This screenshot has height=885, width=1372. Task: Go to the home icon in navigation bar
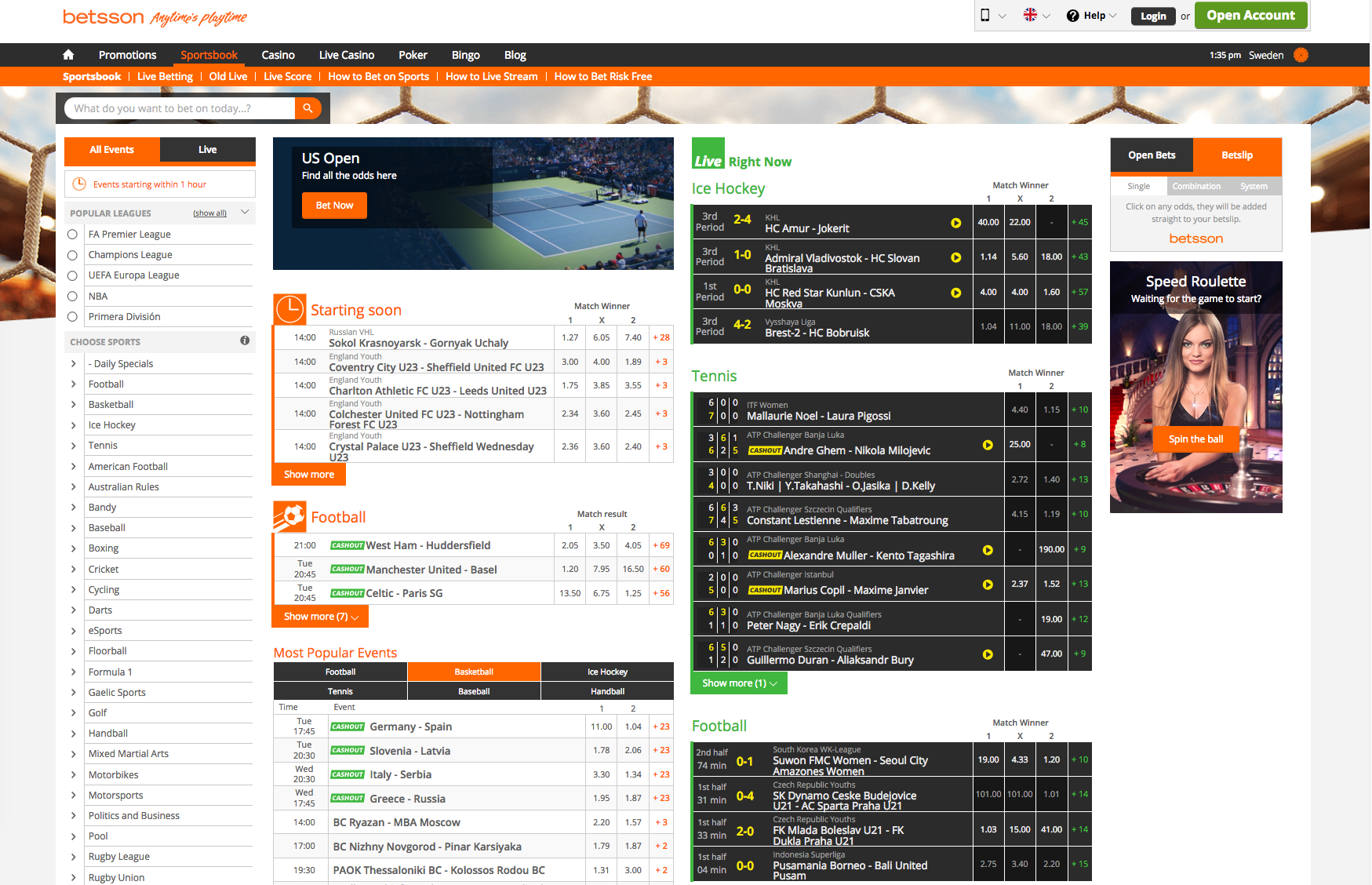point(68,55)
